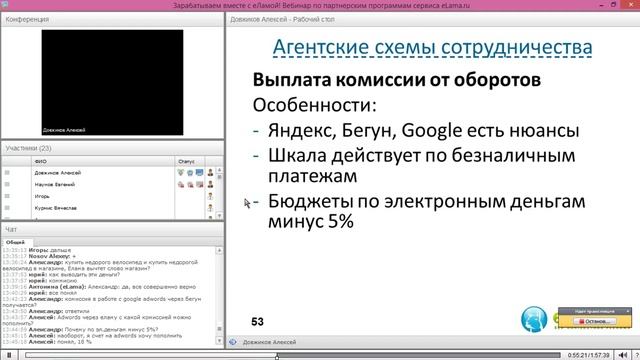The image size is (640, 360).
Task: Tick the checkbox beside Игорь
Action: pos(7,196)
